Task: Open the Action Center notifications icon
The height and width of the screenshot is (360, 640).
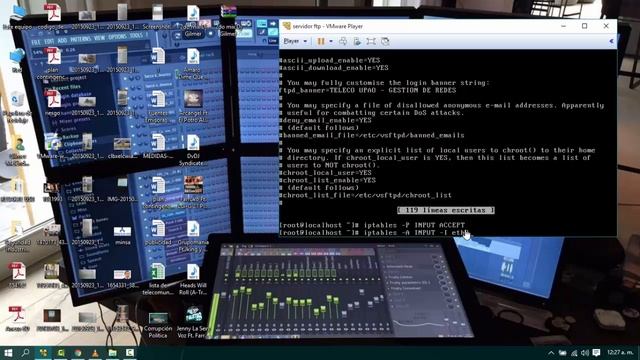Action: (x=596, y=353)
